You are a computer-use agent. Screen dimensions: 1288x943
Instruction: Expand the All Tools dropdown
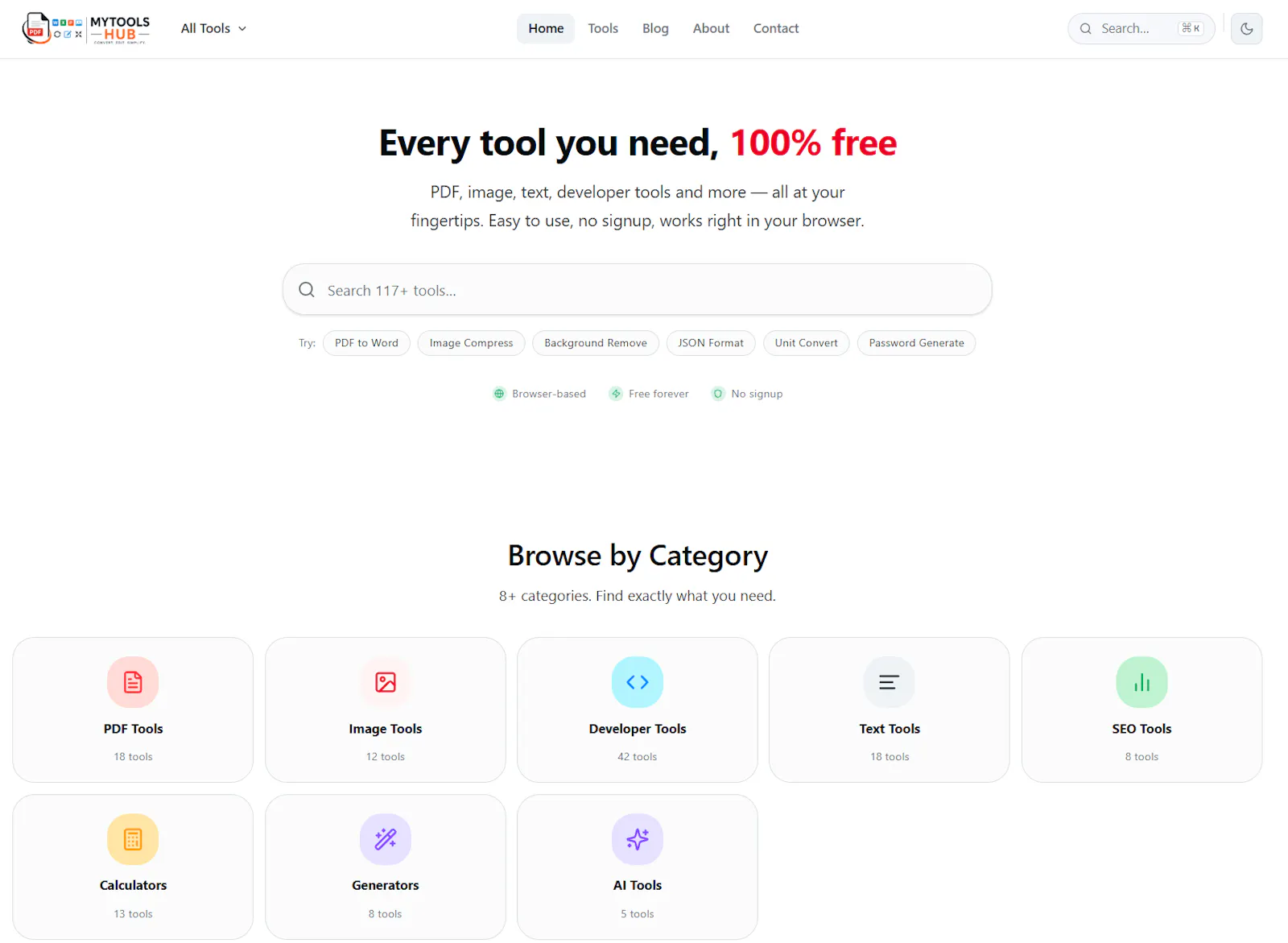213,28
